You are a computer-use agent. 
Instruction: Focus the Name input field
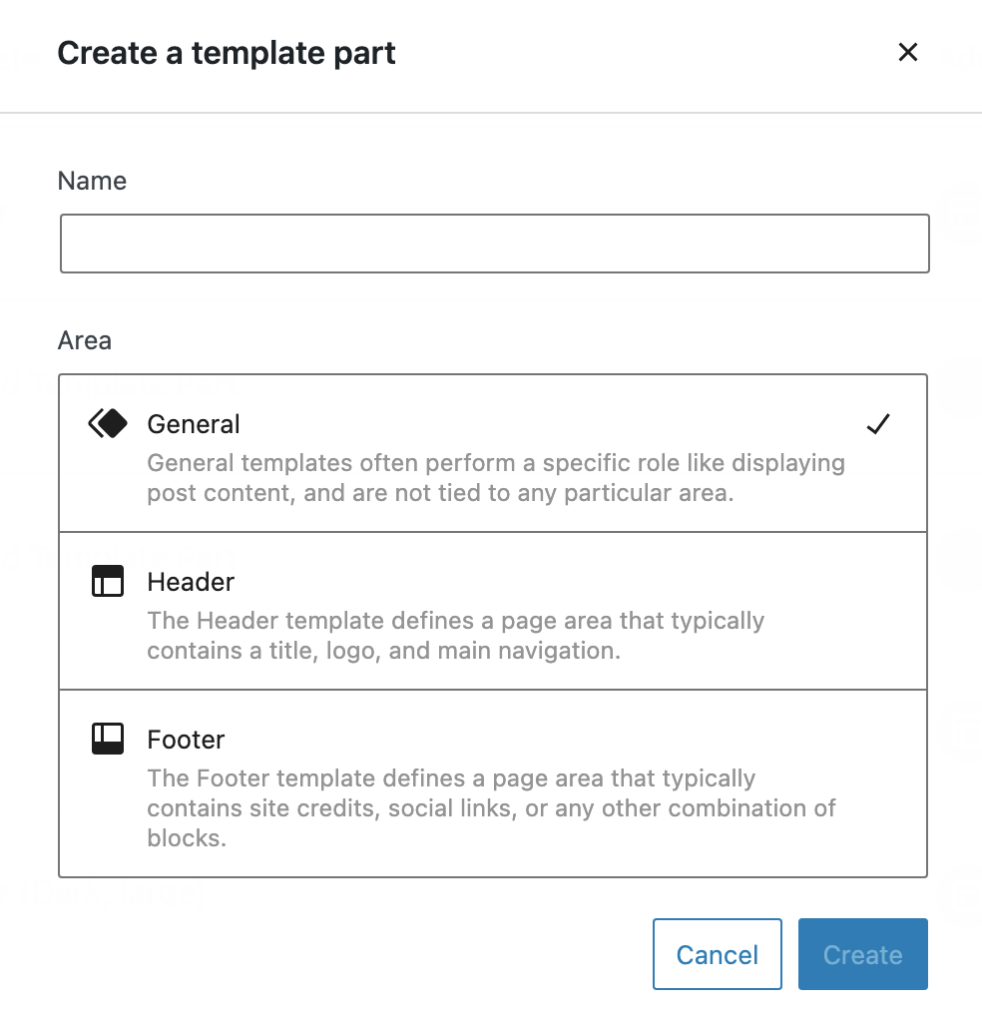495,242
